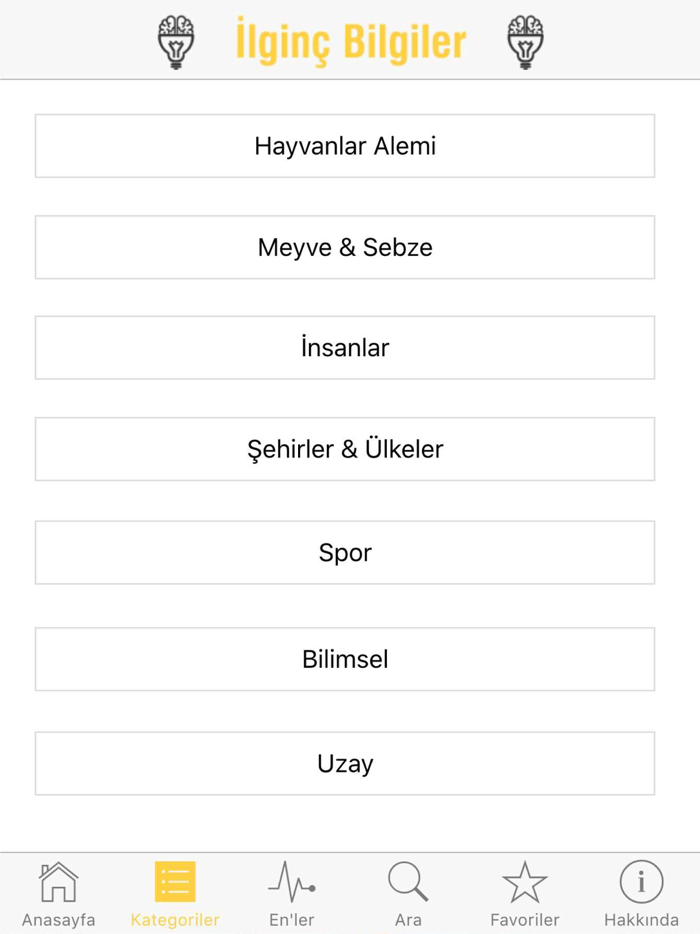Choose the Şehirler & Ülkeler category
The width and height of the screenshot is (700, 934).
click(345, 449)
